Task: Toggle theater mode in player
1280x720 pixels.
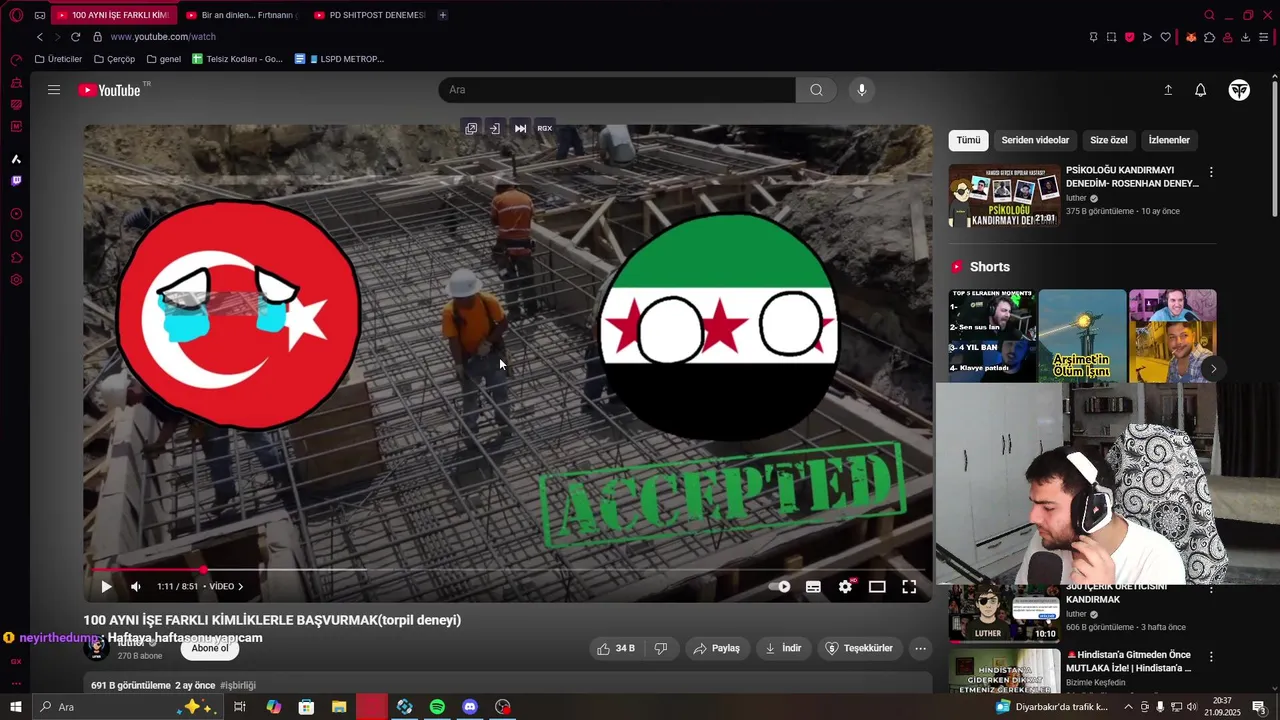Action: coord(877,587)
